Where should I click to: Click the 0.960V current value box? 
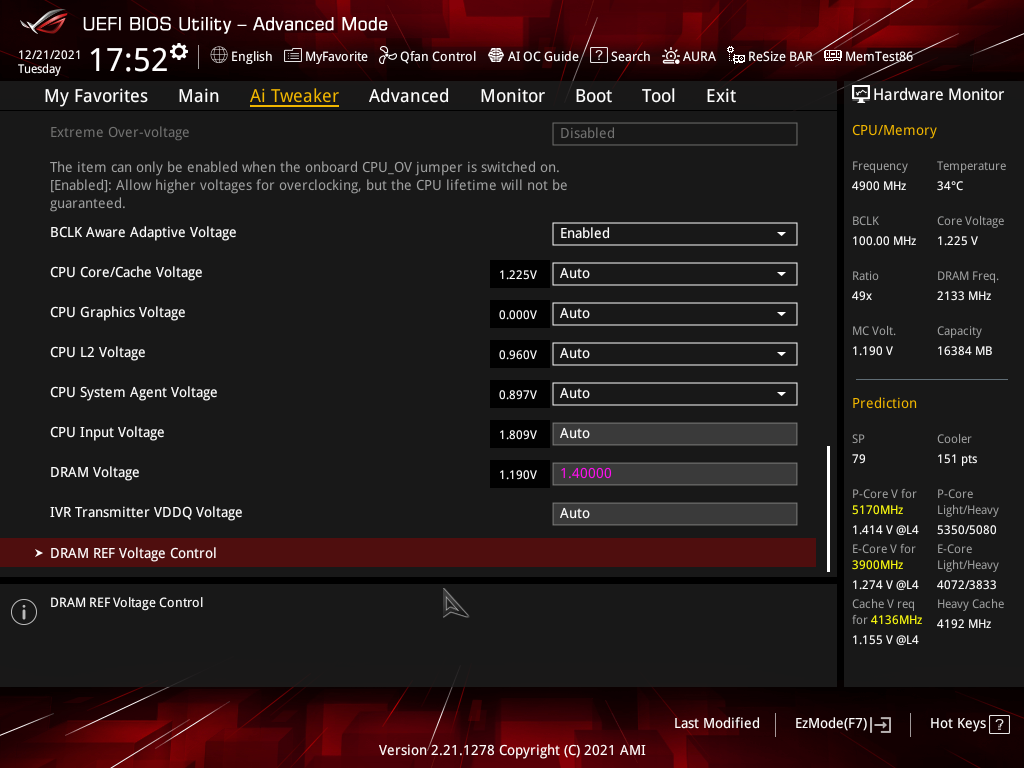pyautogui.click(x=518, y=354)
